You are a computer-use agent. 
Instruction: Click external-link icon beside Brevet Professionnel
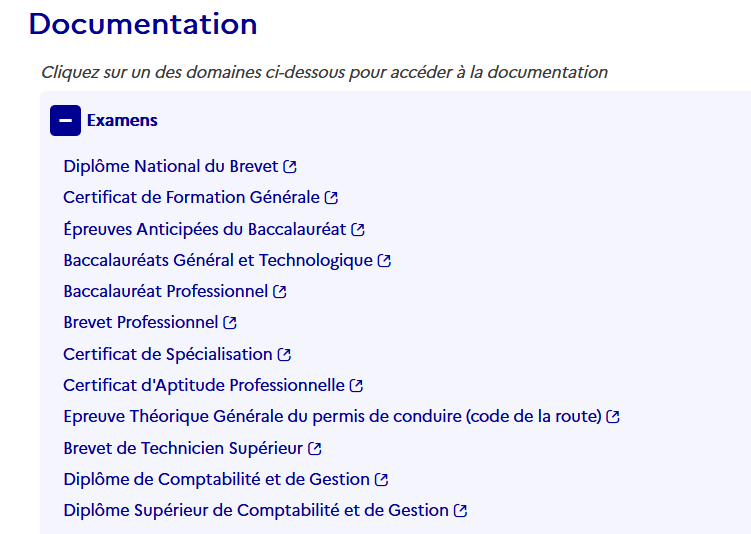(x=230, y=323)
